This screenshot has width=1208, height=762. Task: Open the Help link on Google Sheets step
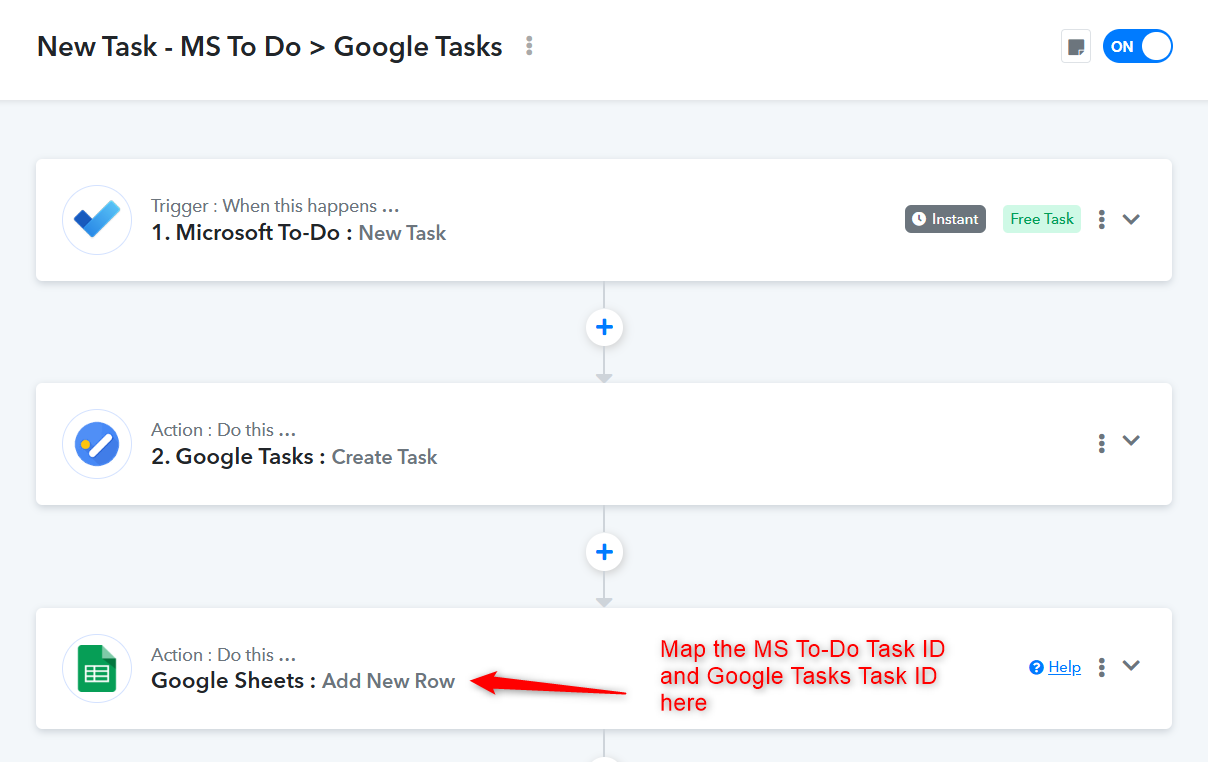tap(1064, 667)
